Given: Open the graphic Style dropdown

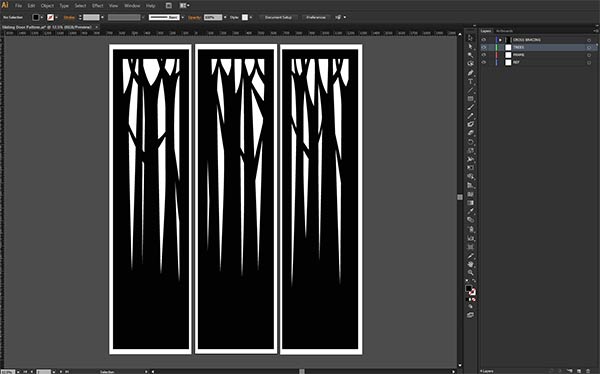Looking at the screenshot, I should pos(251,17).
